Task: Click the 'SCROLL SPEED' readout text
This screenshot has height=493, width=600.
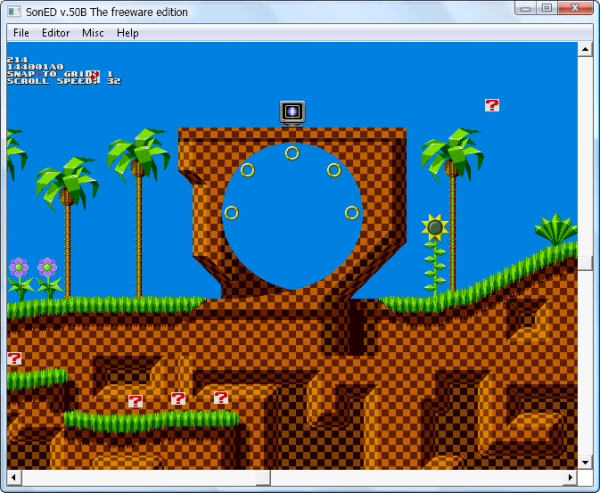Action: (64, 81)
